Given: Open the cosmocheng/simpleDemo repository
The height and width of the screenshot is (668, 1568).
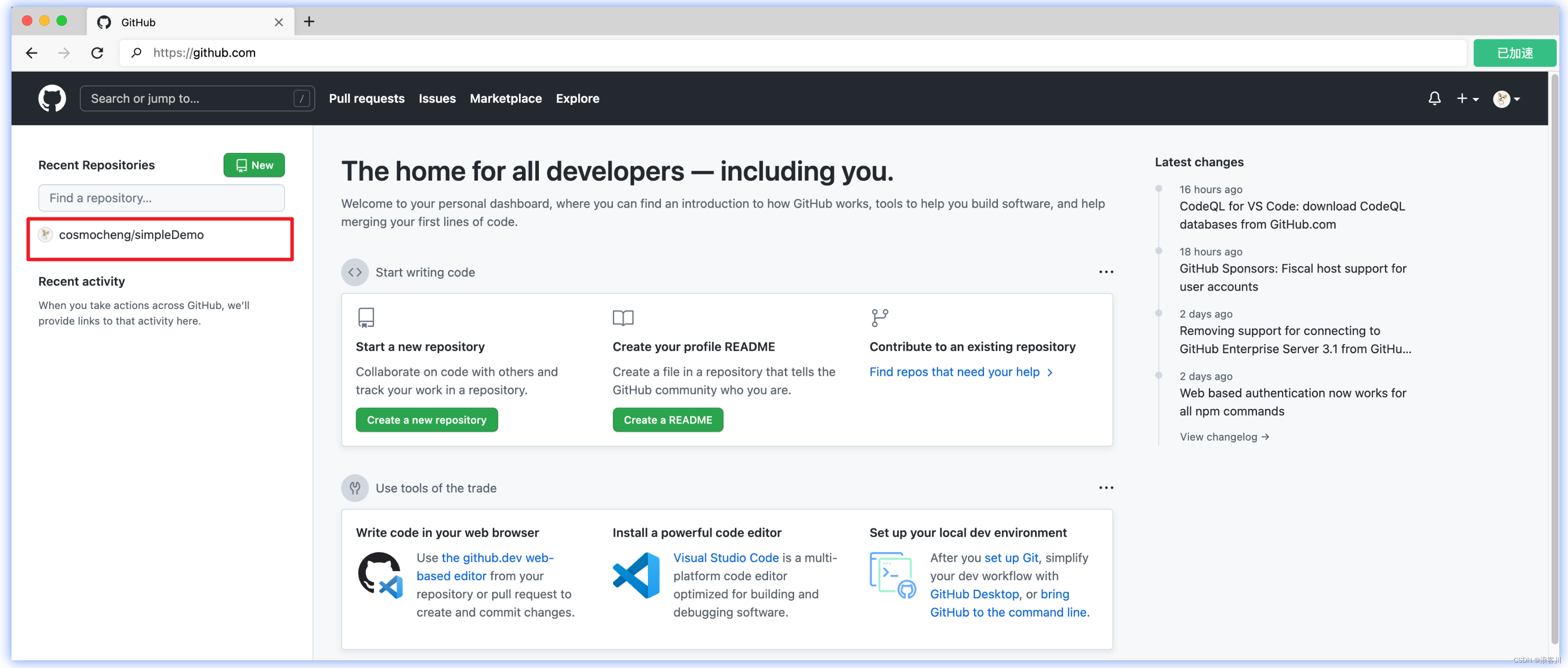Looking at the screenshot, I should (x=131, y=235).
